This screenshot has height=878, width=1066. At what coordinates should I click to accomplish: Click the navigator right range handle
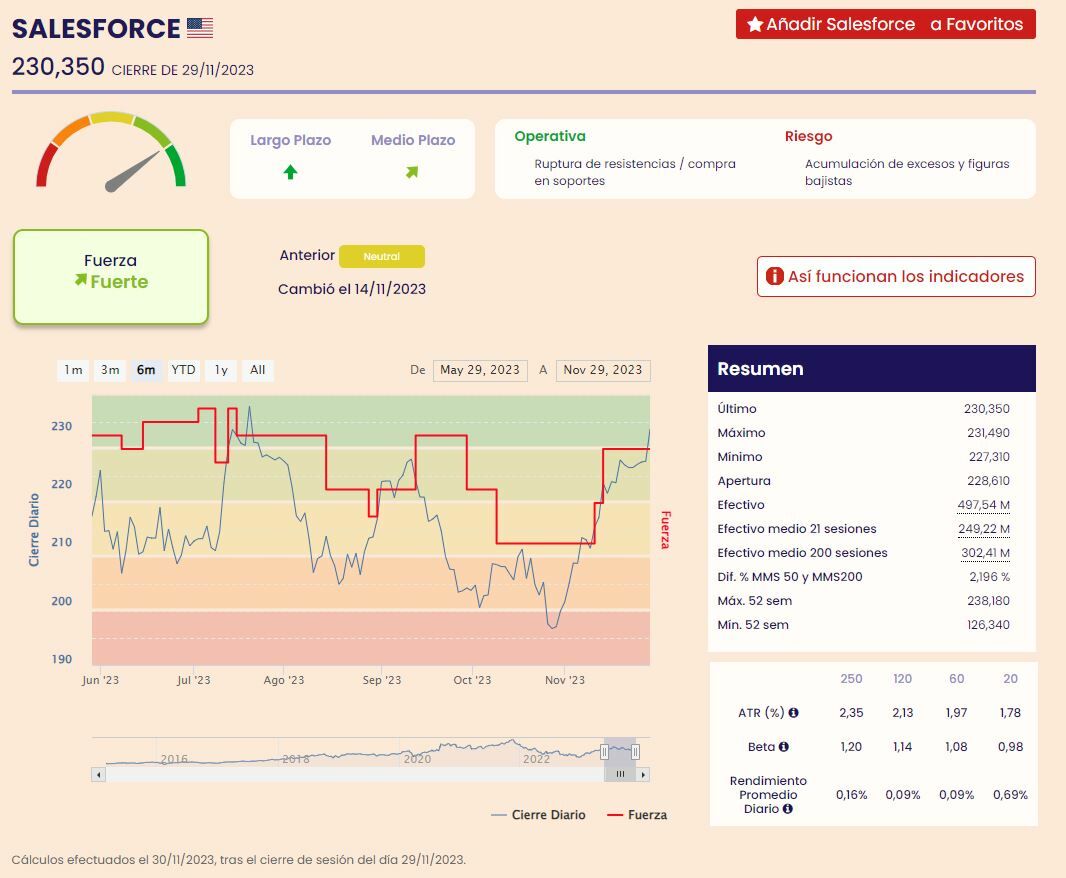pos(635,751)
